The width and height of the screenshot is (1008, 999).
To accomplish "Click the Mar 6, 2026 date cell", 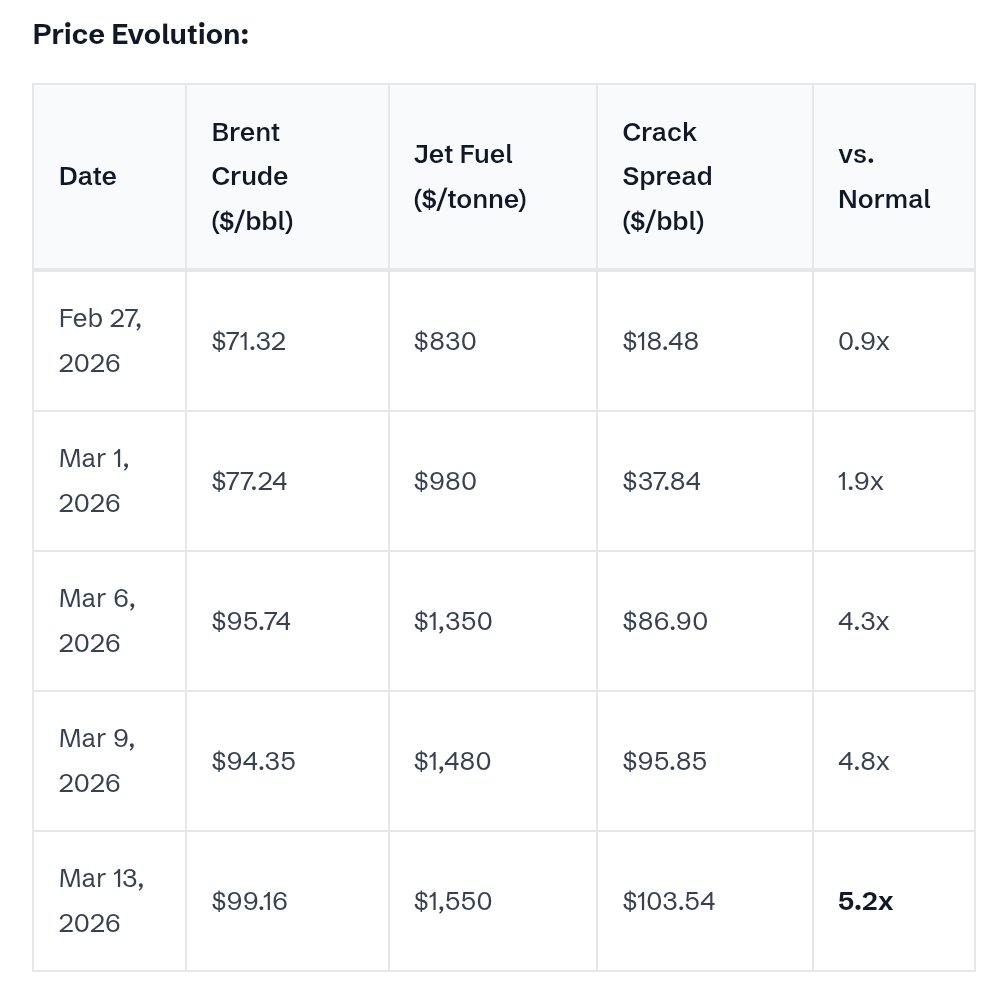I will [x=97, y=621].
